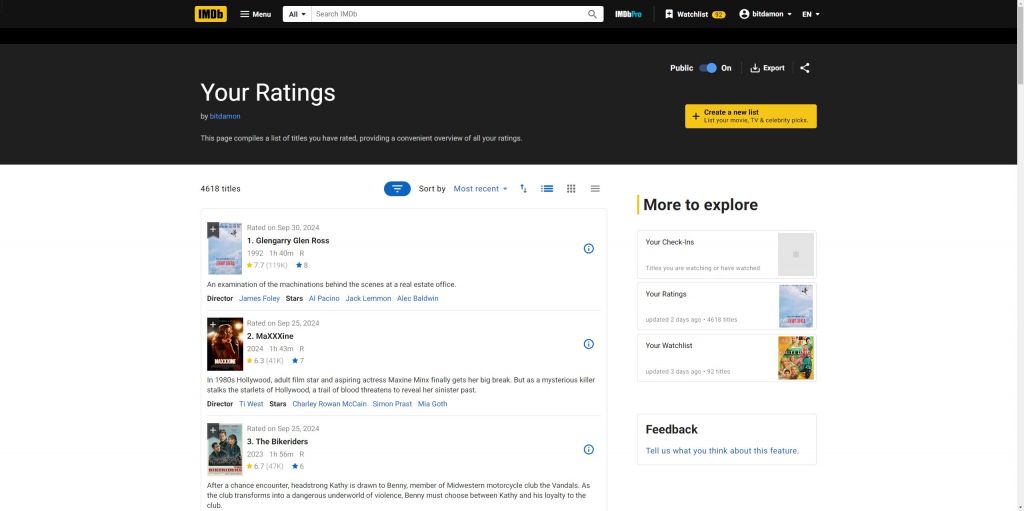The height and width of the screenshot is (511, 1024).
Task: Switch to compact view
Action: (x=595, y=188)
